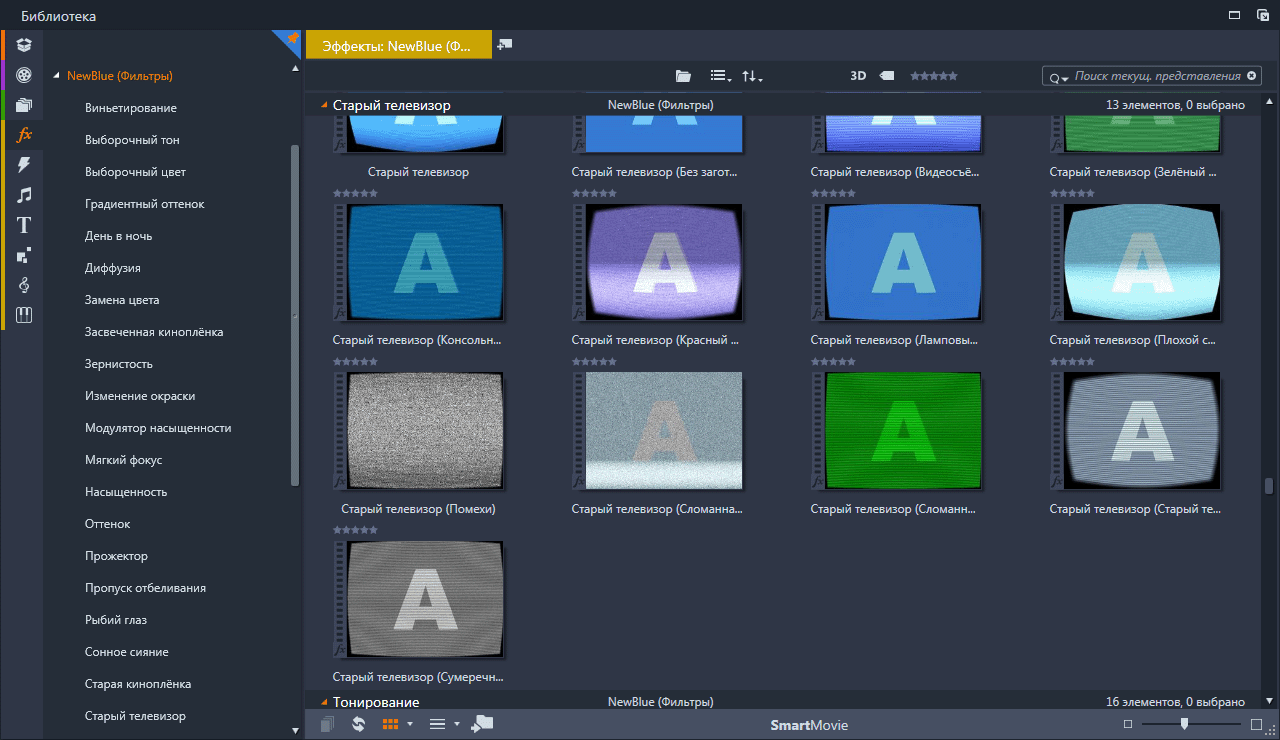The width and height of the screenshot is (1280, 740).
Task: Open the project bins section icon
Action: coord(24,44)
